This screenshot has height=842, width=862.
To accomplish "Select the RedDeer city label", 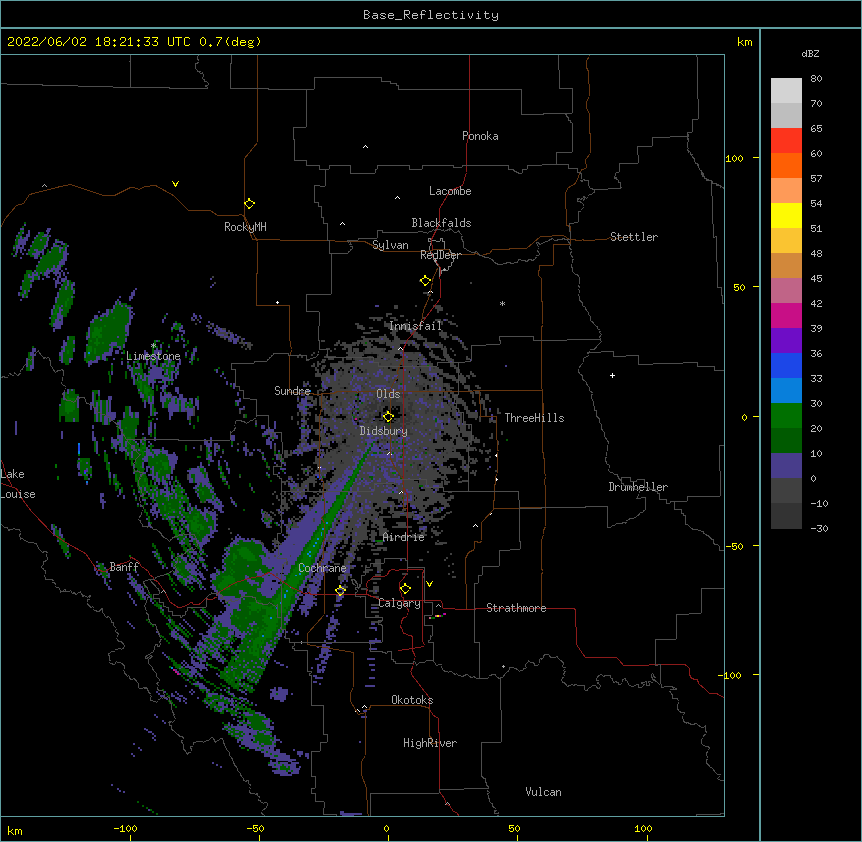I will pos(440,255).
